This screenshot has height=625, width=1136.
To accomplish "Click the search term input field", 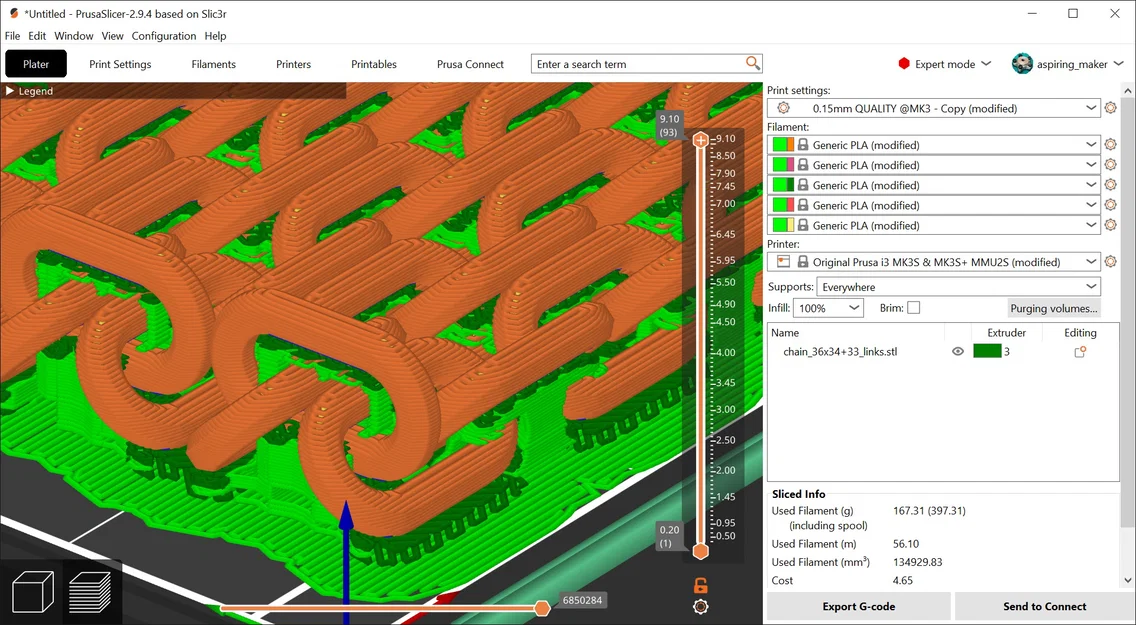I will [639, 64].
